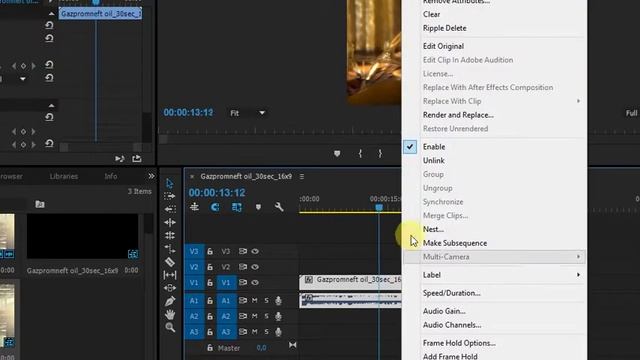Click Add Marker in Program Monitor
This screenshot has width=640, height=360.
click(337, 153)
